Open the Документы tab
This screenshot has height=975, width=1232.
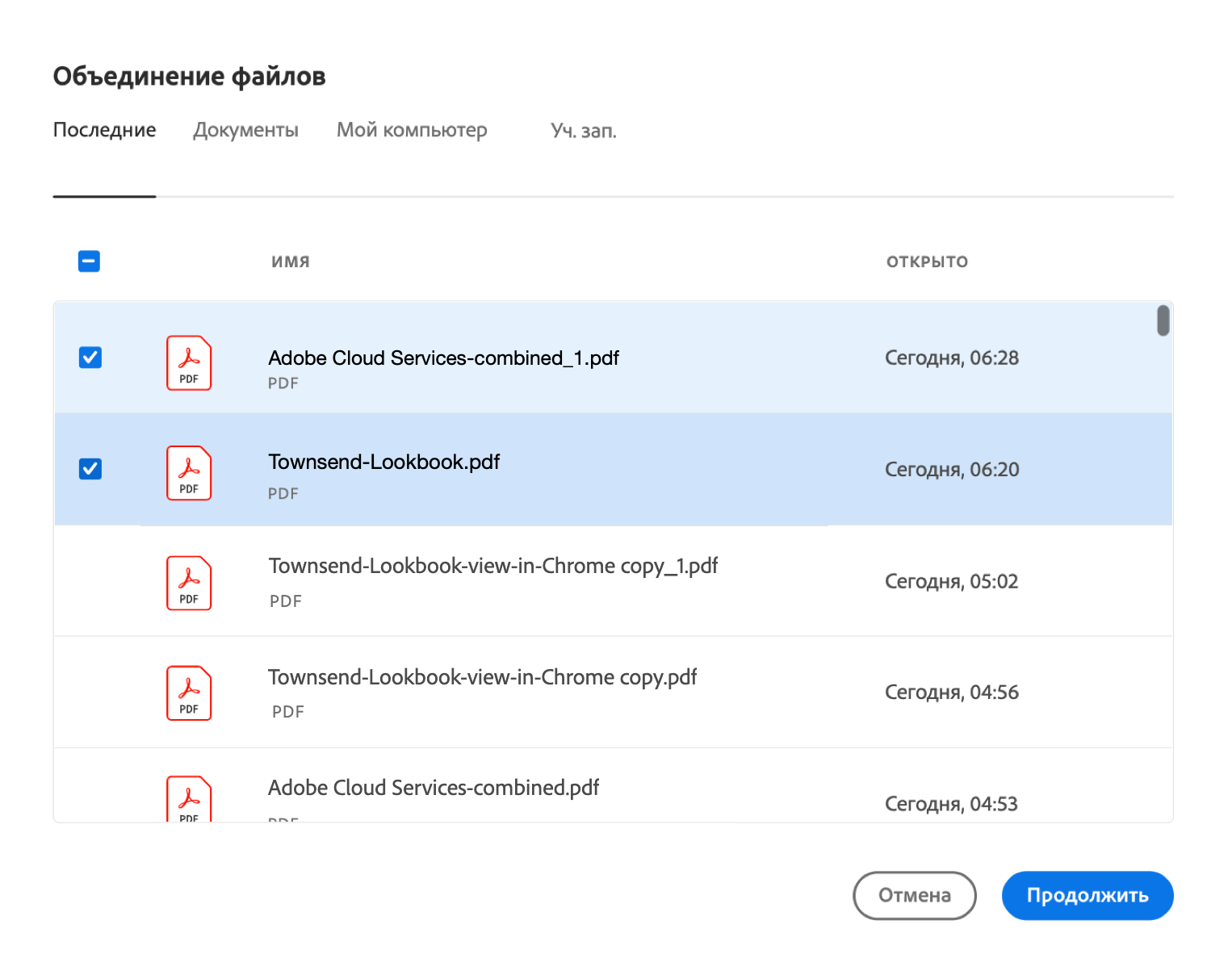point(245,131)
